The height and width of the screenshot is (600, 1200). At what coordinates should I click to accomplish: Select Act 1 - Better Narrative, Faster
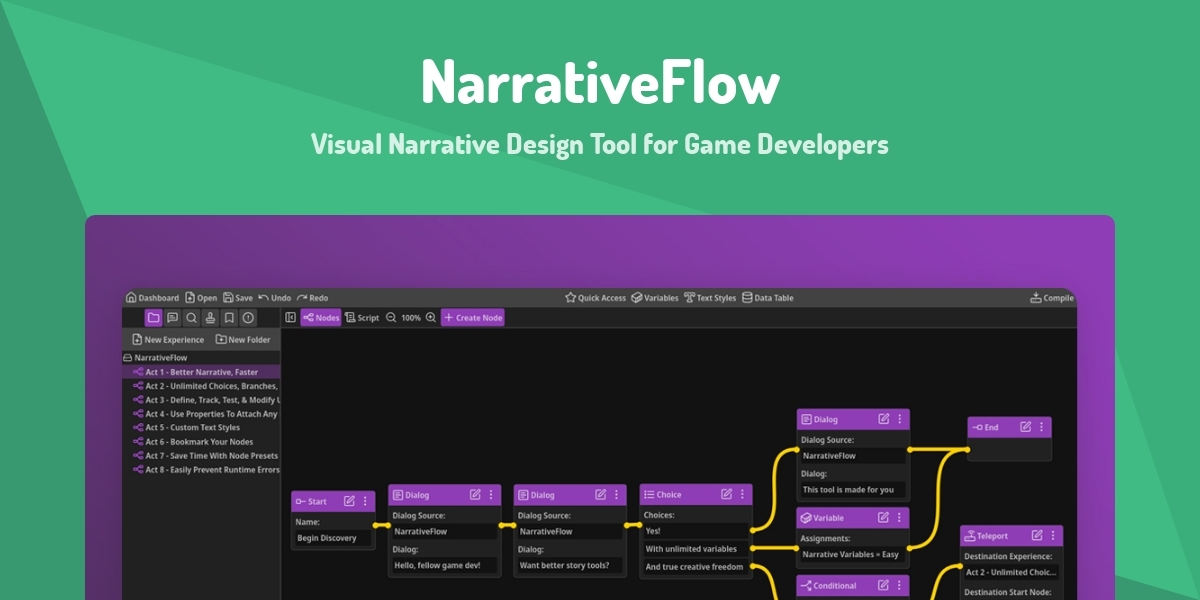pos(201,372)
